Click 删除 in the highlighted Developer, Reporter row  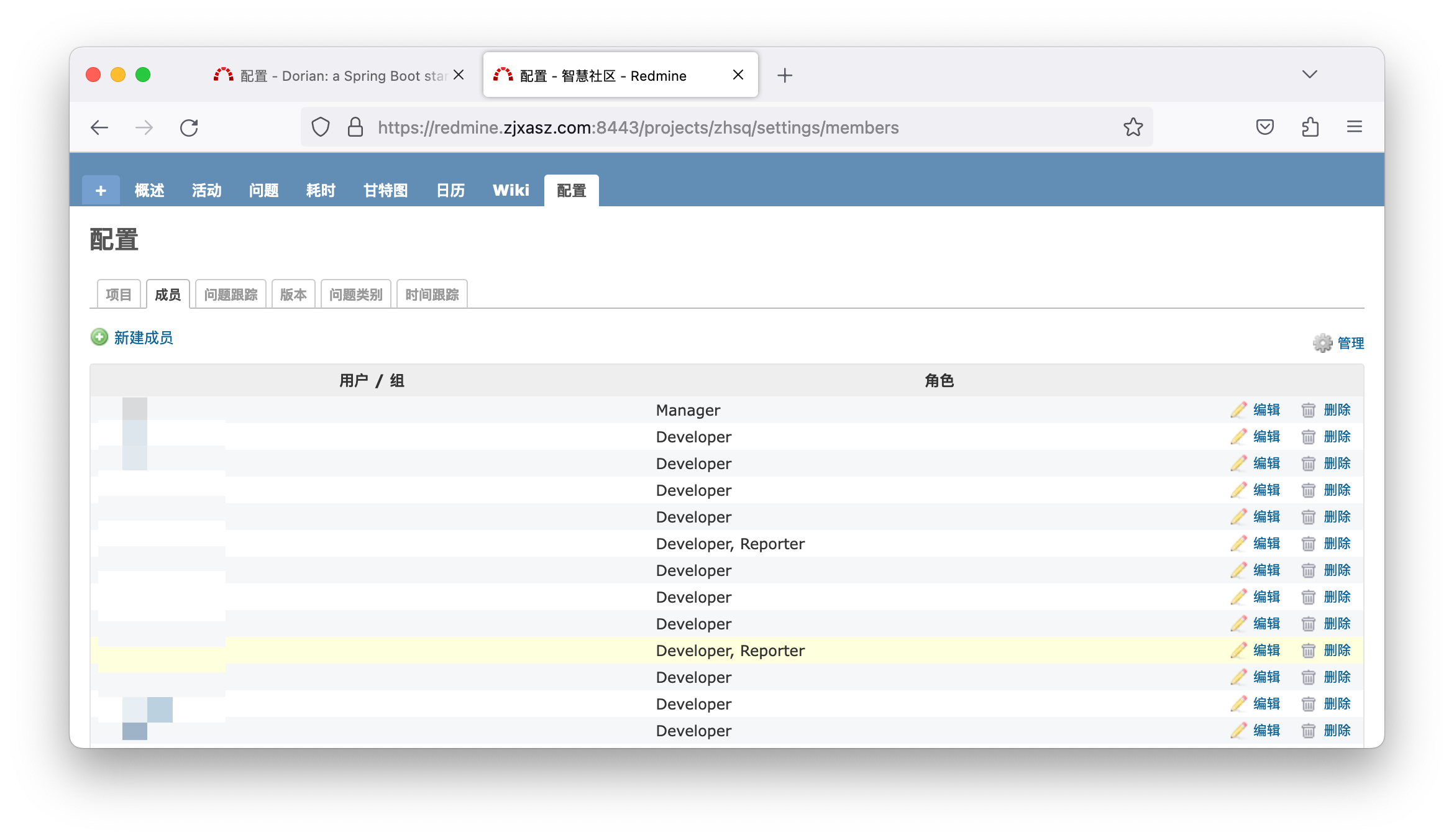(1337, 651)
